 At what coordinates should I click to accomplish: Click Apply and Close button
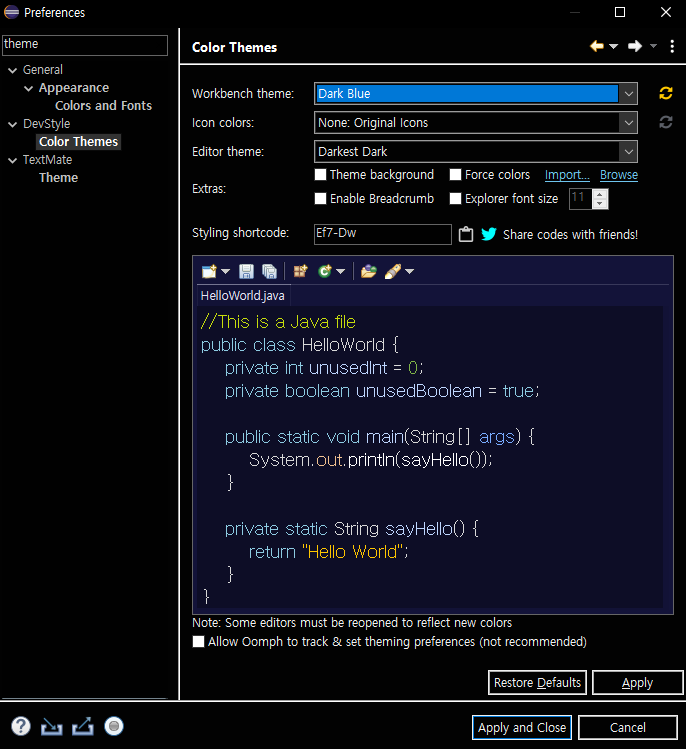pyautogui.click(x=522, y=727)
